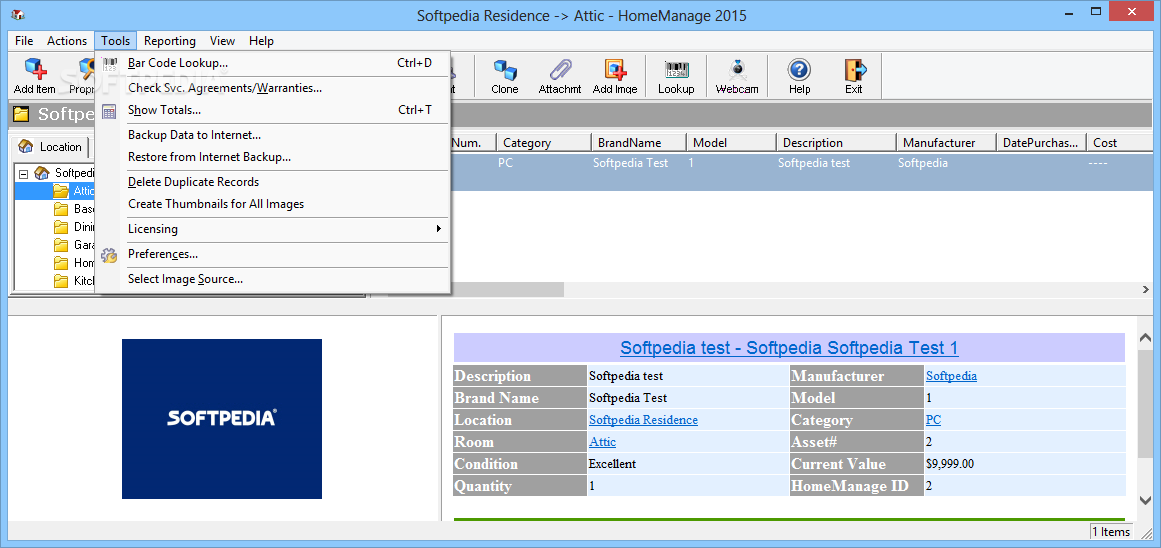Choose Bar Code Lookup from Tools menu
The image size is (1161, 548).
(x=273, y=63)
